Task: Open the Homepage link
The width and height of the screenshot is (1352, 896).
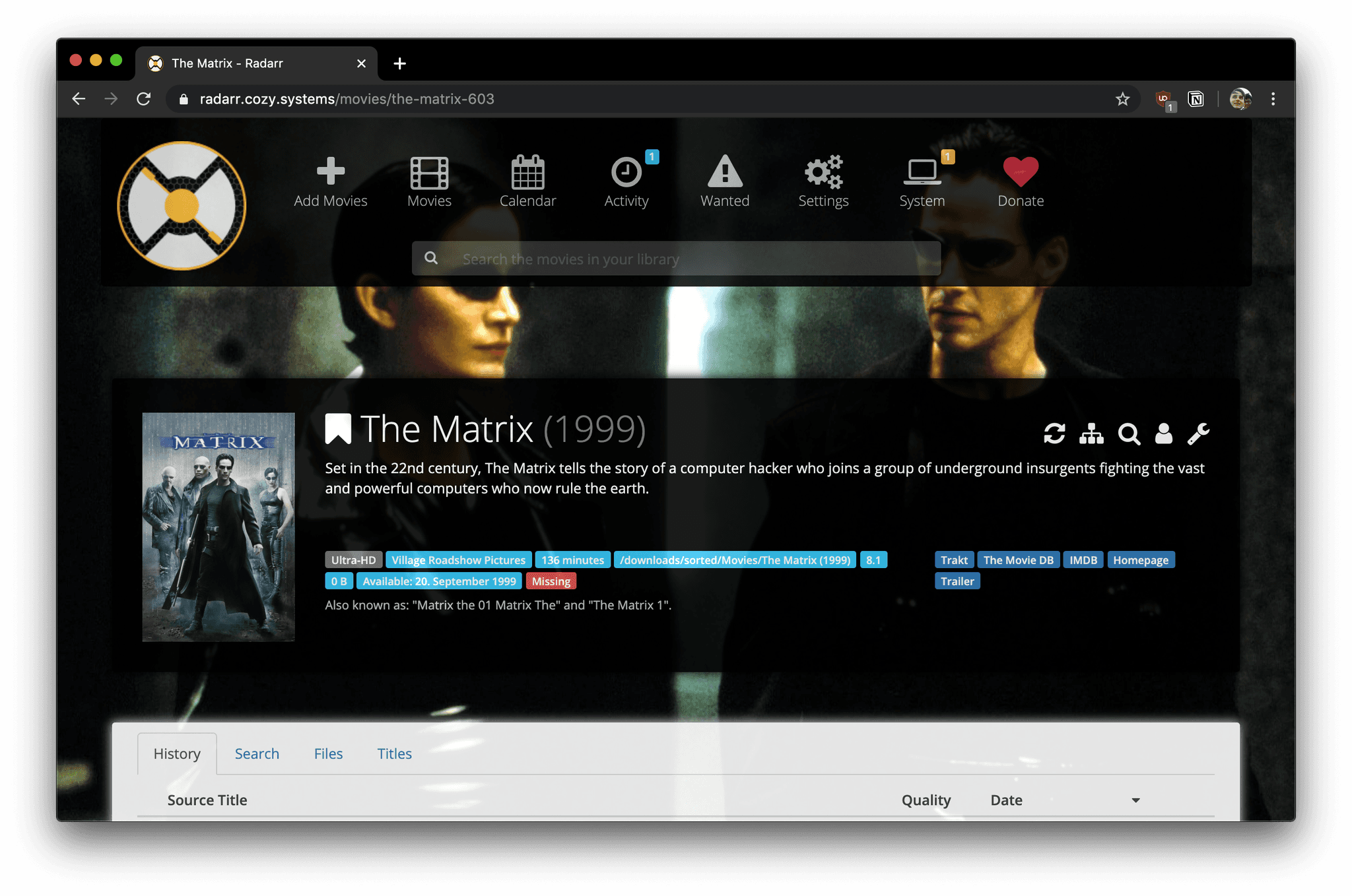Action: tap(1140, 560)
